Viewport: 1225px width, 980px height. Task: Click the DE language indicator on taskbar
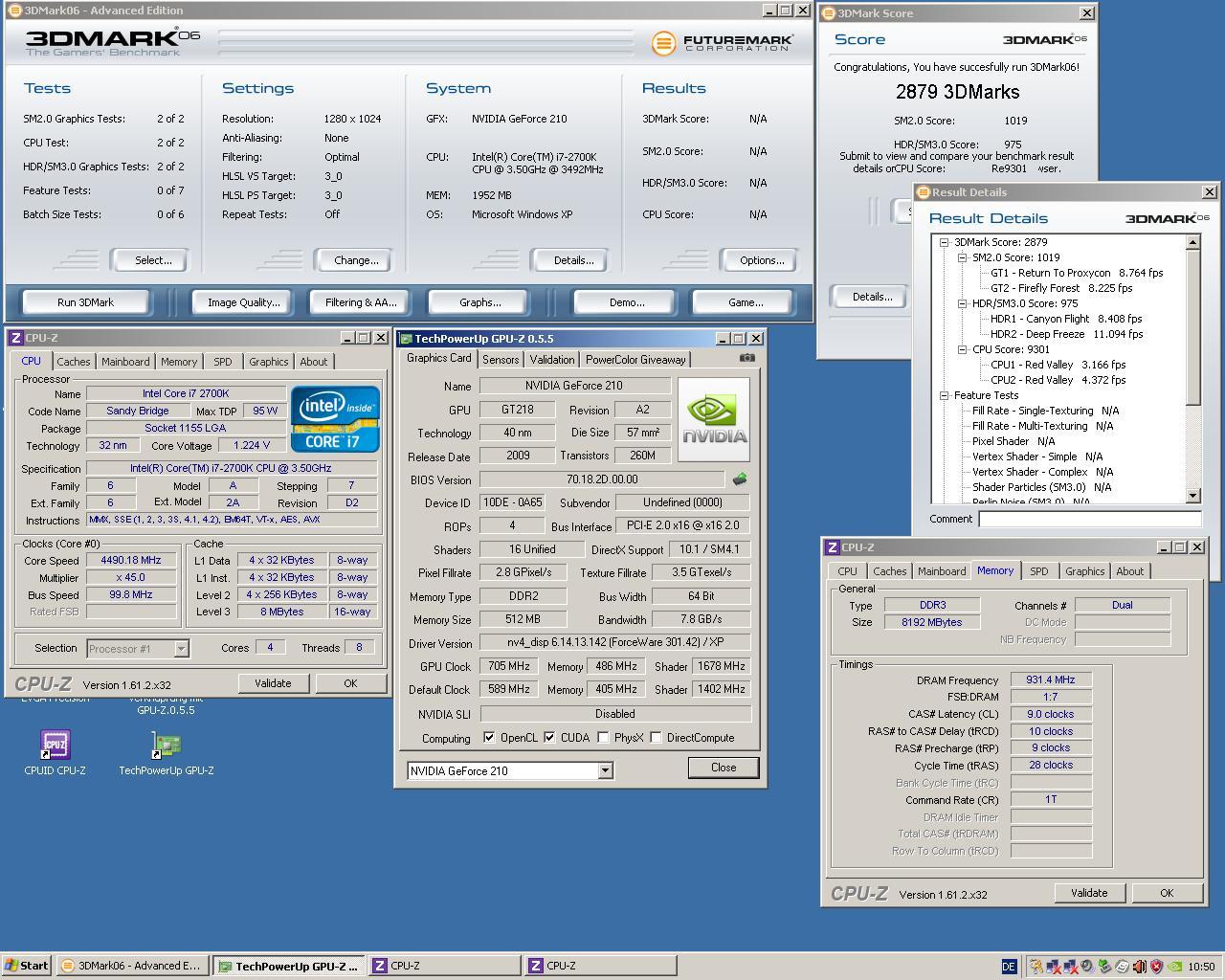click(1009, 967)
